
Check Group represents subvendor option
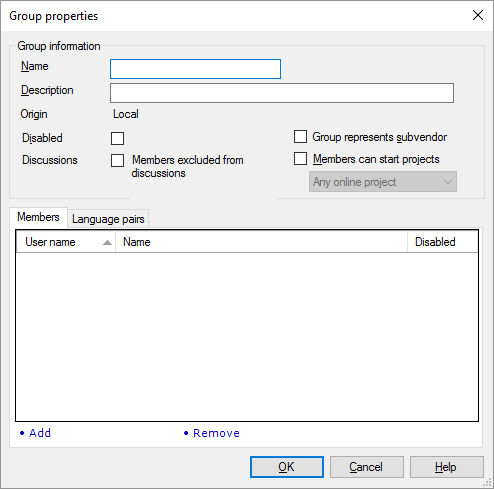(x=300, y=137)
